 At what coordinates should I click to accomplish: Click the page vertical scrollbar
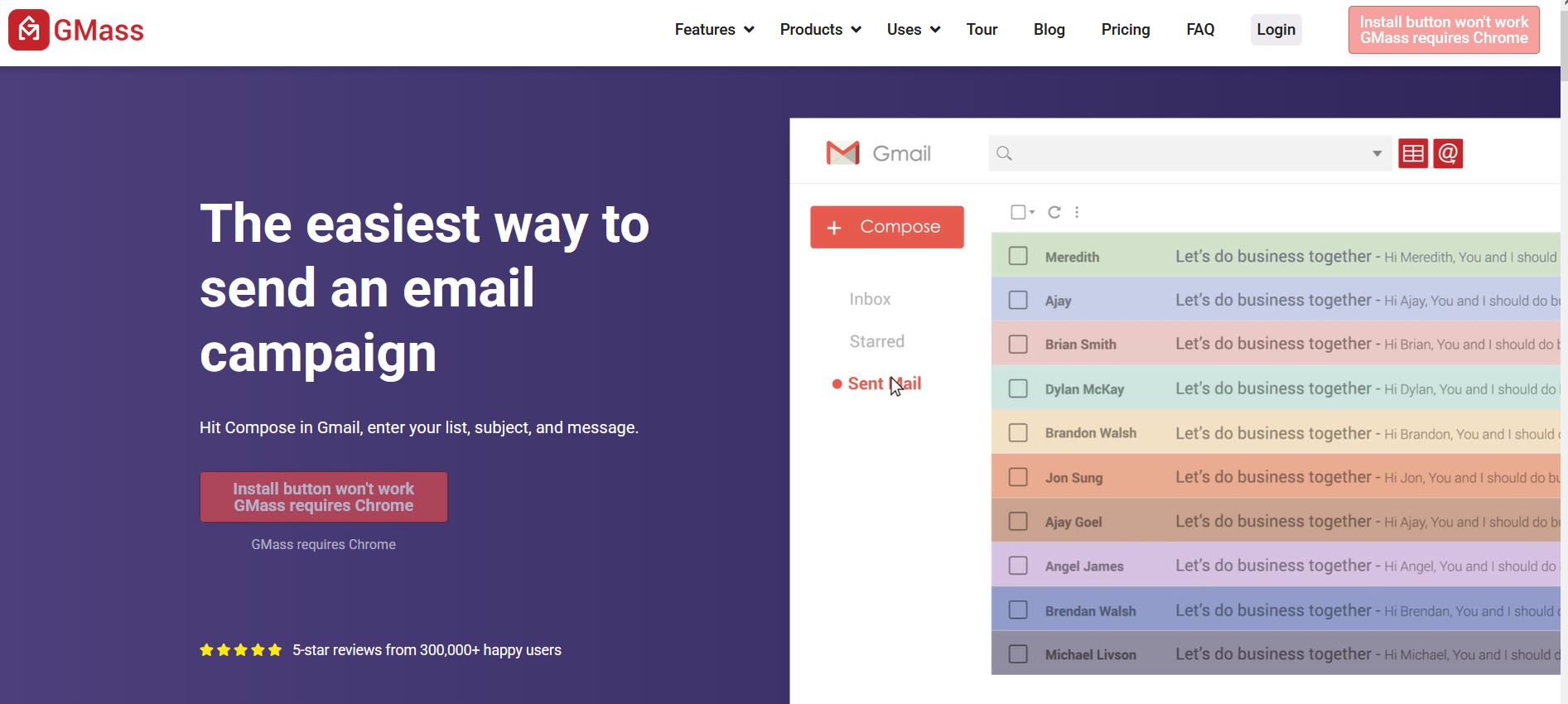pyautogui.click(x=1564, y=352)
